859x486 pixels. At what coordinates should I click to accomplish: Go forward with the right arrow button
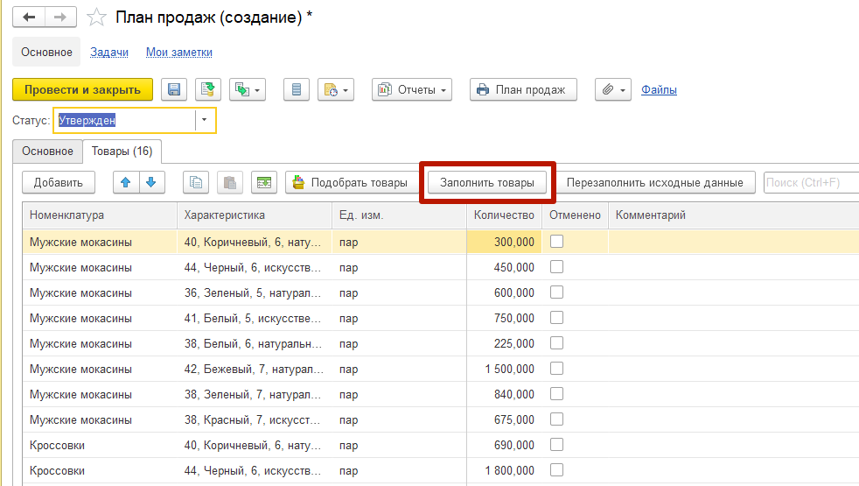(x=60, y=18)
